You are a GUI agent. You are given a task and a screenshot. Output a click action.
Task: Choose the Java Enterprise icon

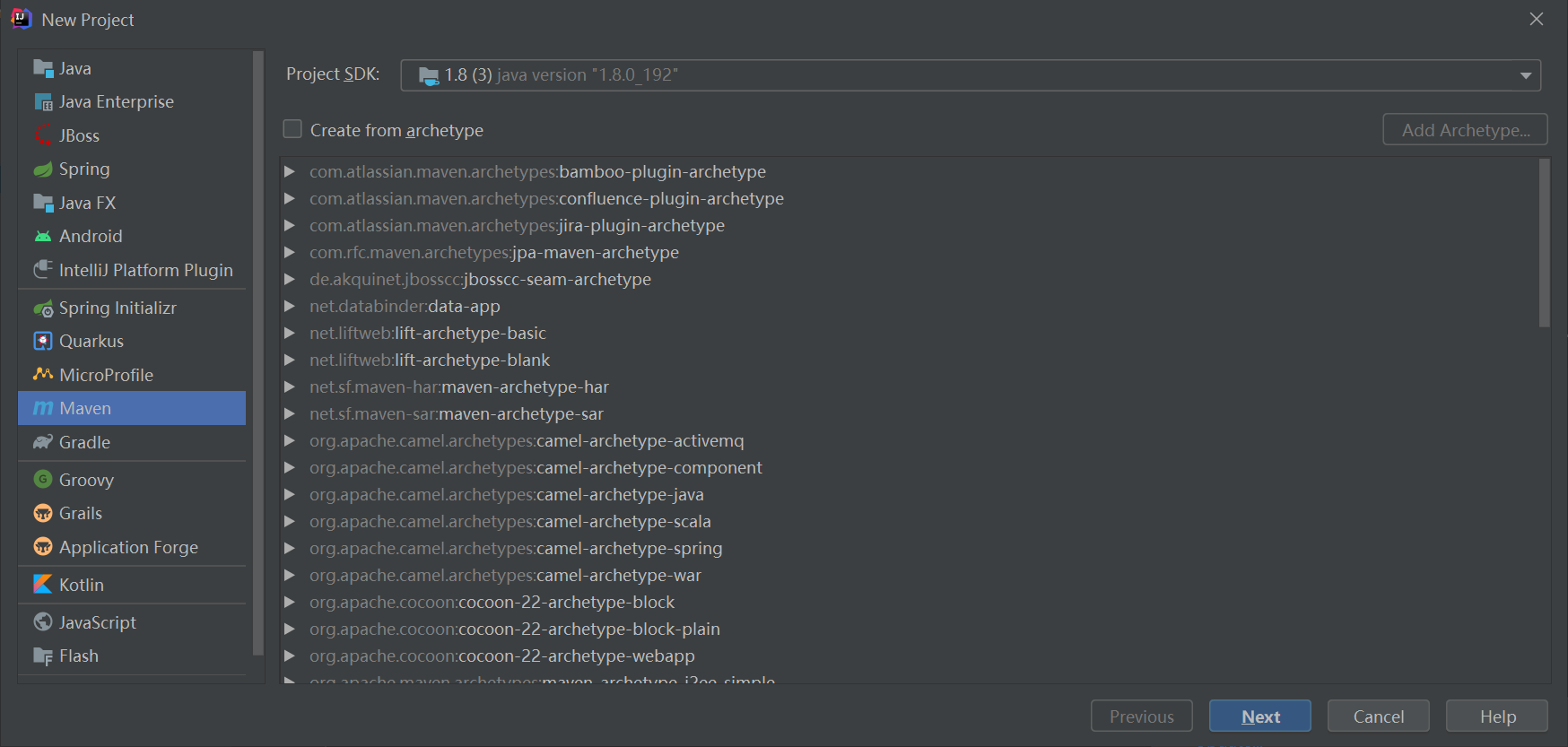[x=43, y=102]
